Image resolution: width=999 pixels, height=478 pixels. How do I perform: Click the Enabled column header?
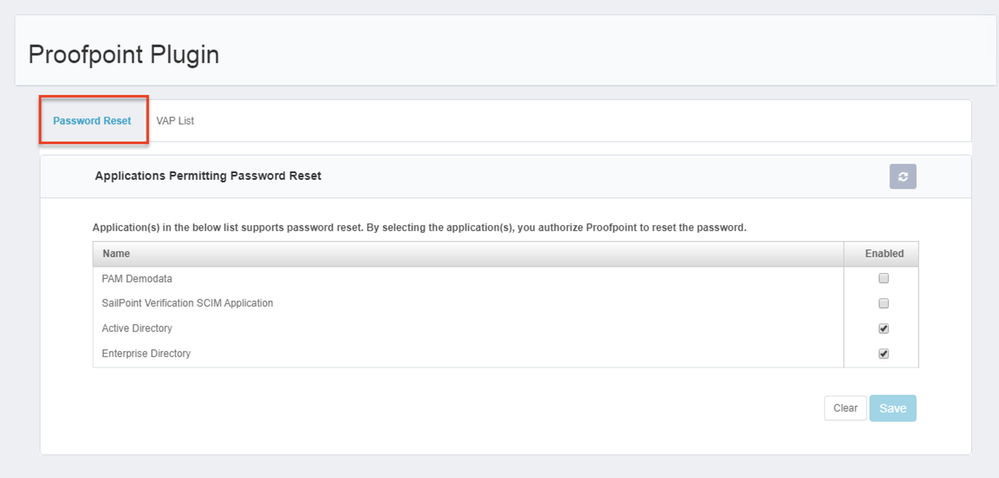coord(884,254)
